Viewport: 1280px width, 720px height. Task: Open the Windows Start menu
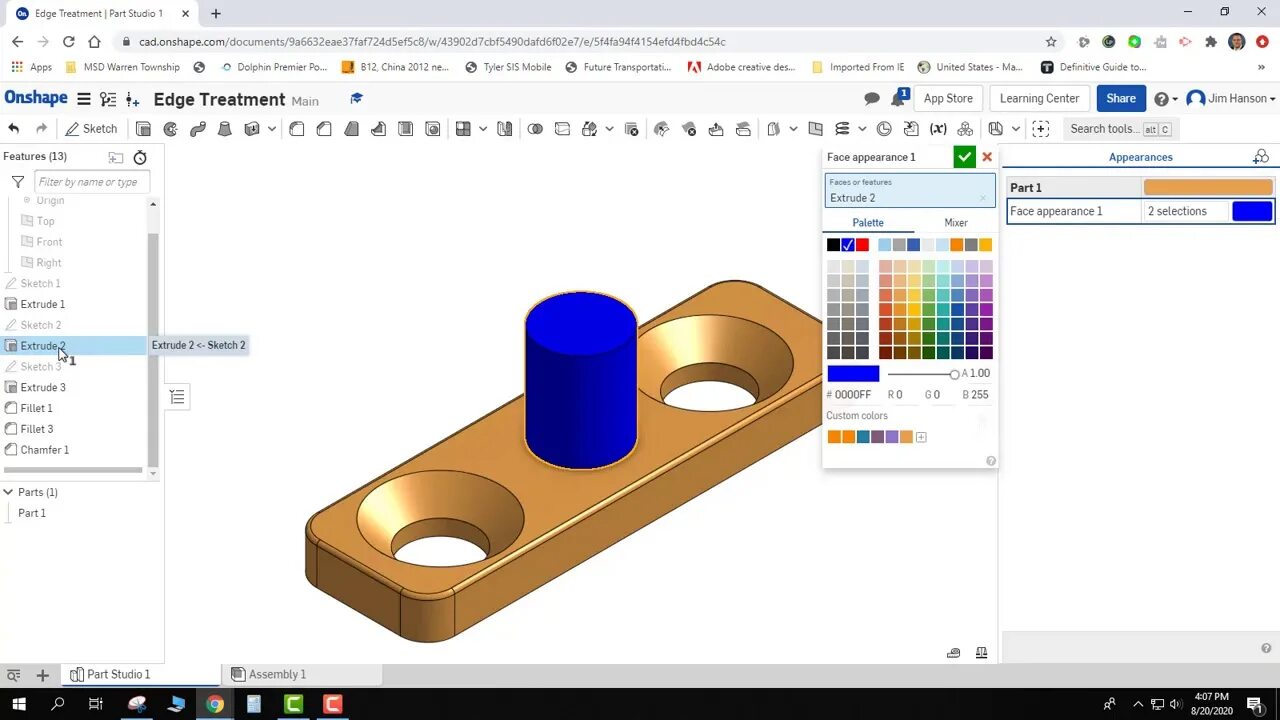click(x=19, y=704)
